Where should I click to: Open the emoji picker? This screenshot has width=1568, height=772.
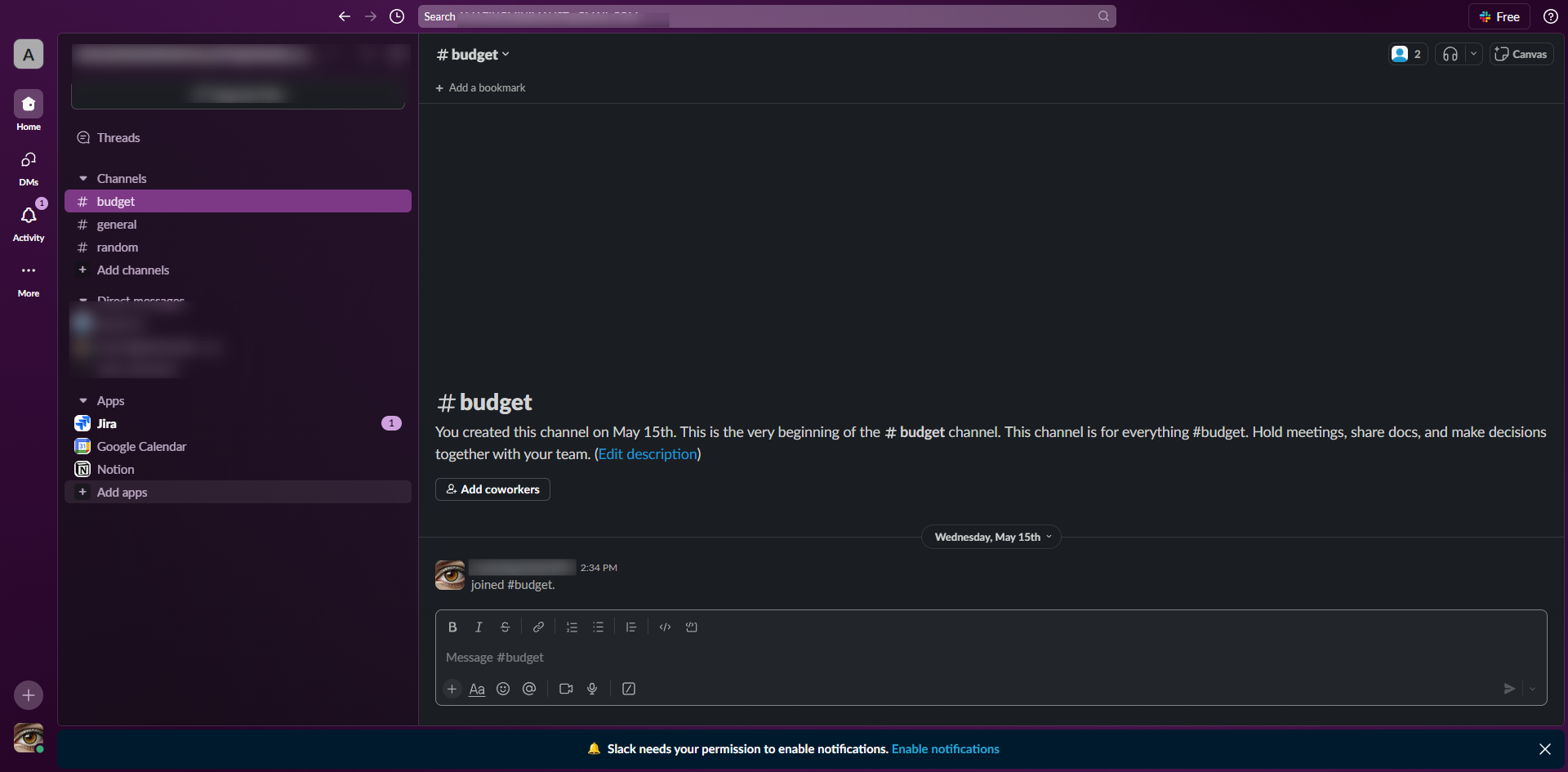[503, 689]
